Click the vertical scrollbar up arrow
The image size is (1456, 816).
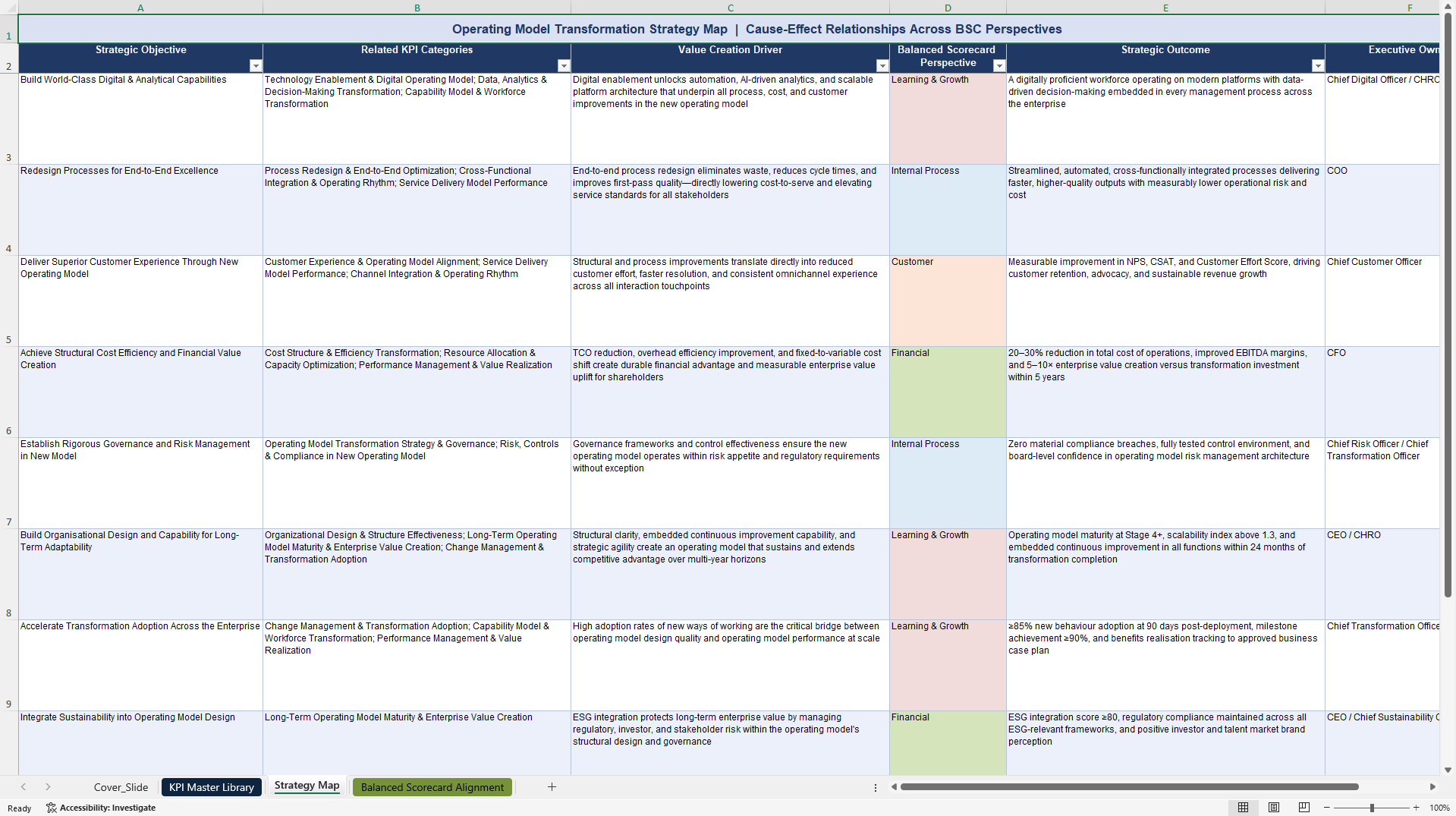point(1448,7)
